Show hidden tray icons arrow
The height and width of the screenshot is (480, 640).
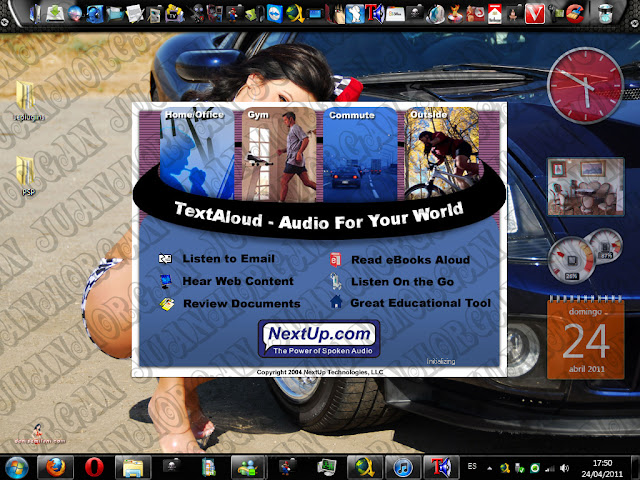[489, 468]
